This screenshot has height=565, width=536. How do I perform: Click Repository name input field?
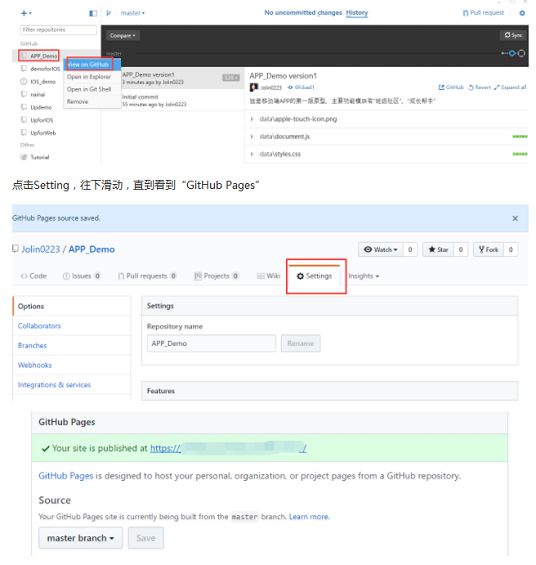211,343
